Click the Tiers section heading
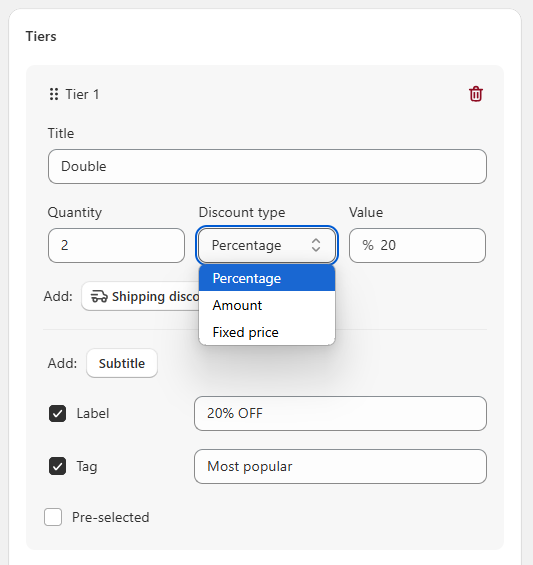Image resolution: width=533 pixels, height=565 pixels. pos(41,36)
